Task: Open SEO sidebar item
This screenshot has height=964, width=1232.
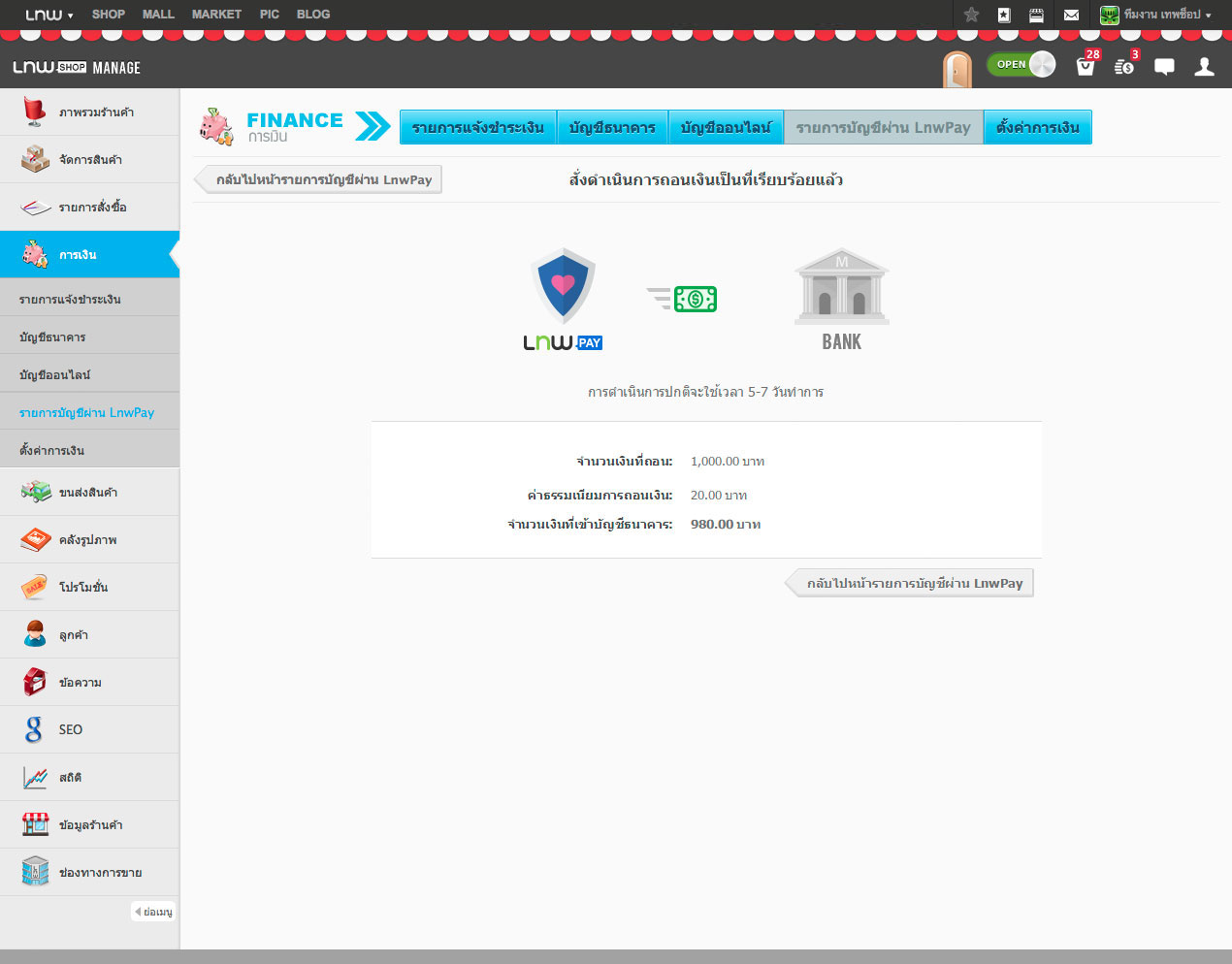Action: [89, 730]
